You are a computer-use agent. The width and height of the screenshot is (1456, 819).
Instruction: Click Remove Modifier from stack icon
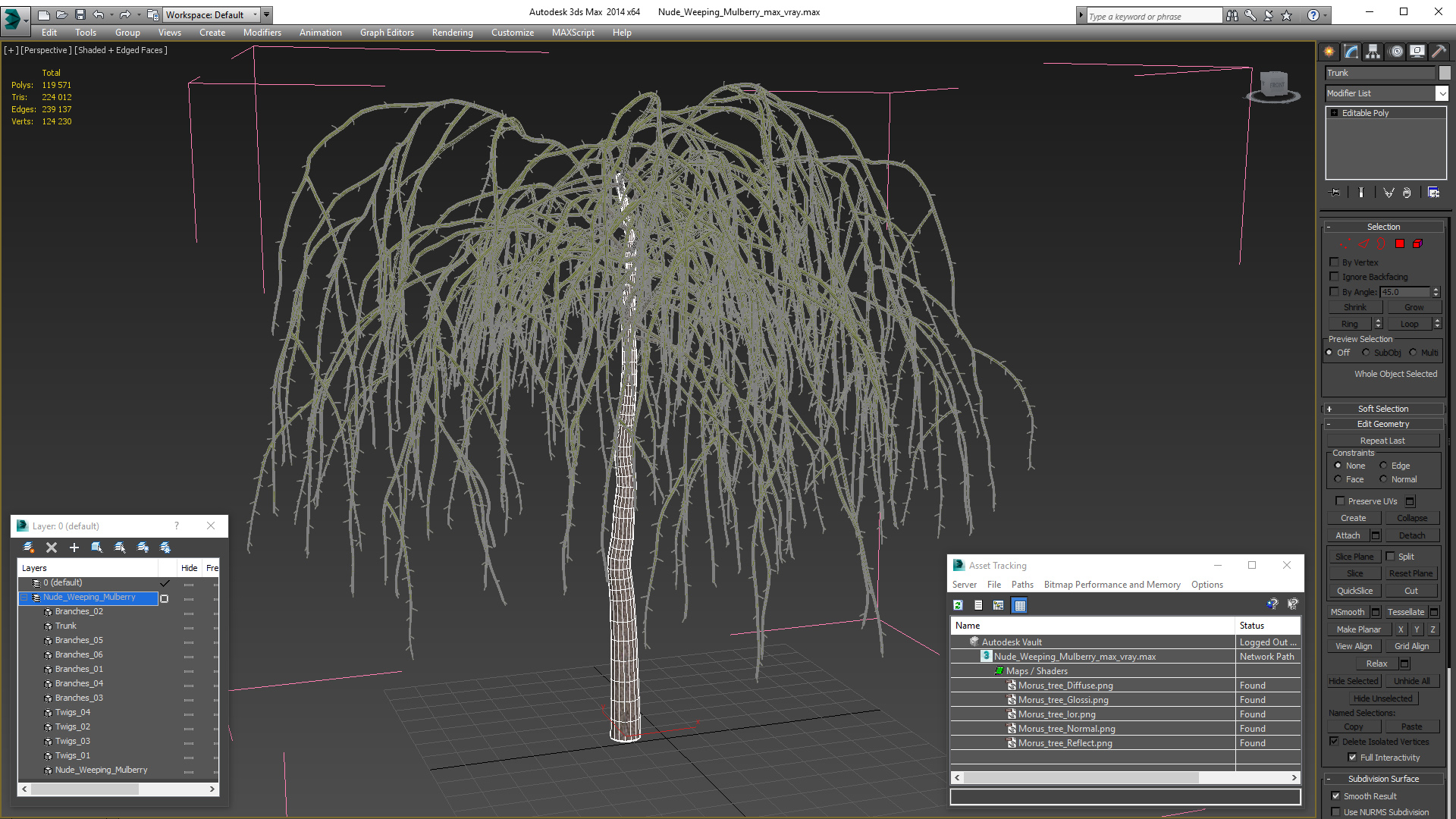pos(1407,193)
